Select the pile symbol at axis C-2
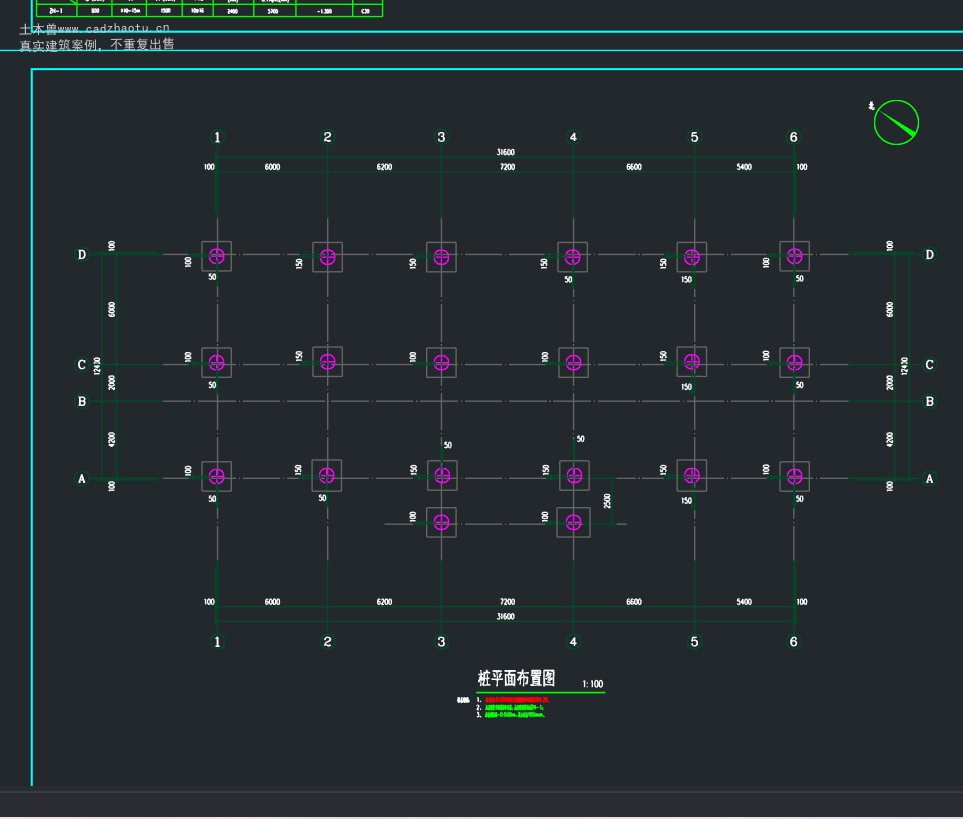 coord(327,362)
